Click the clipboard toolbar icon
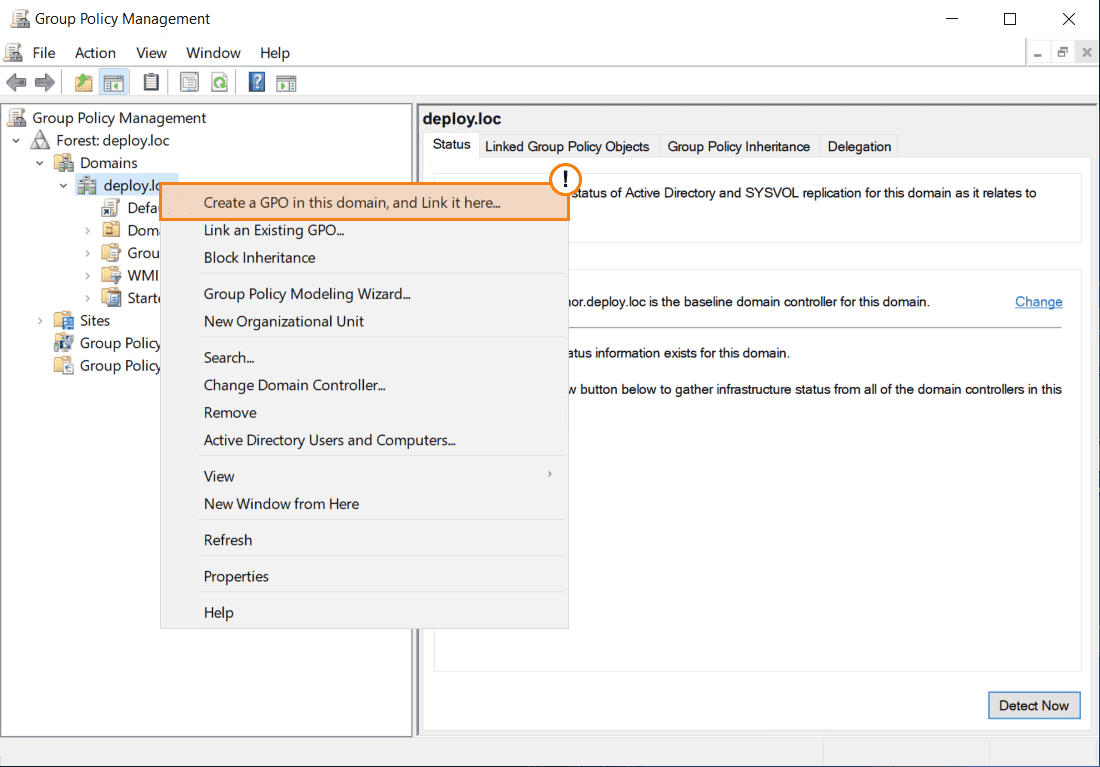 coord(151,83)
